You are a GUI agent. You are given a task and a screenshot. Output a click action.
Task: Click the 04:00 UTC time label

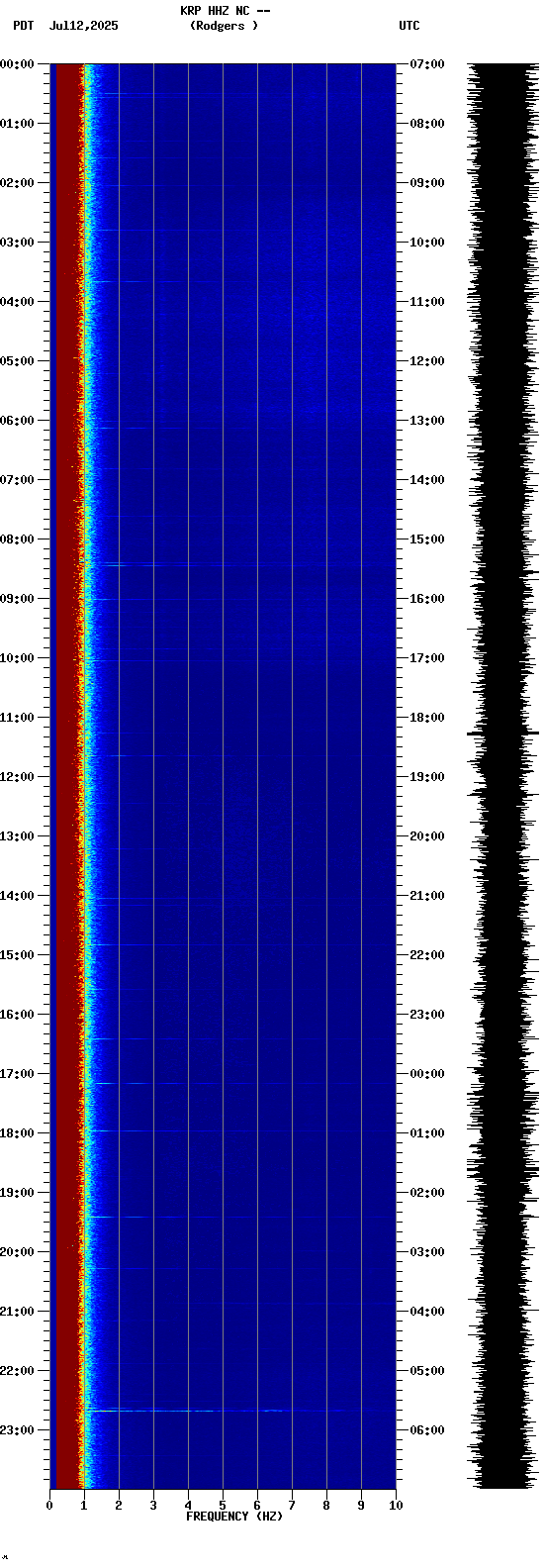pos(426,1312)
